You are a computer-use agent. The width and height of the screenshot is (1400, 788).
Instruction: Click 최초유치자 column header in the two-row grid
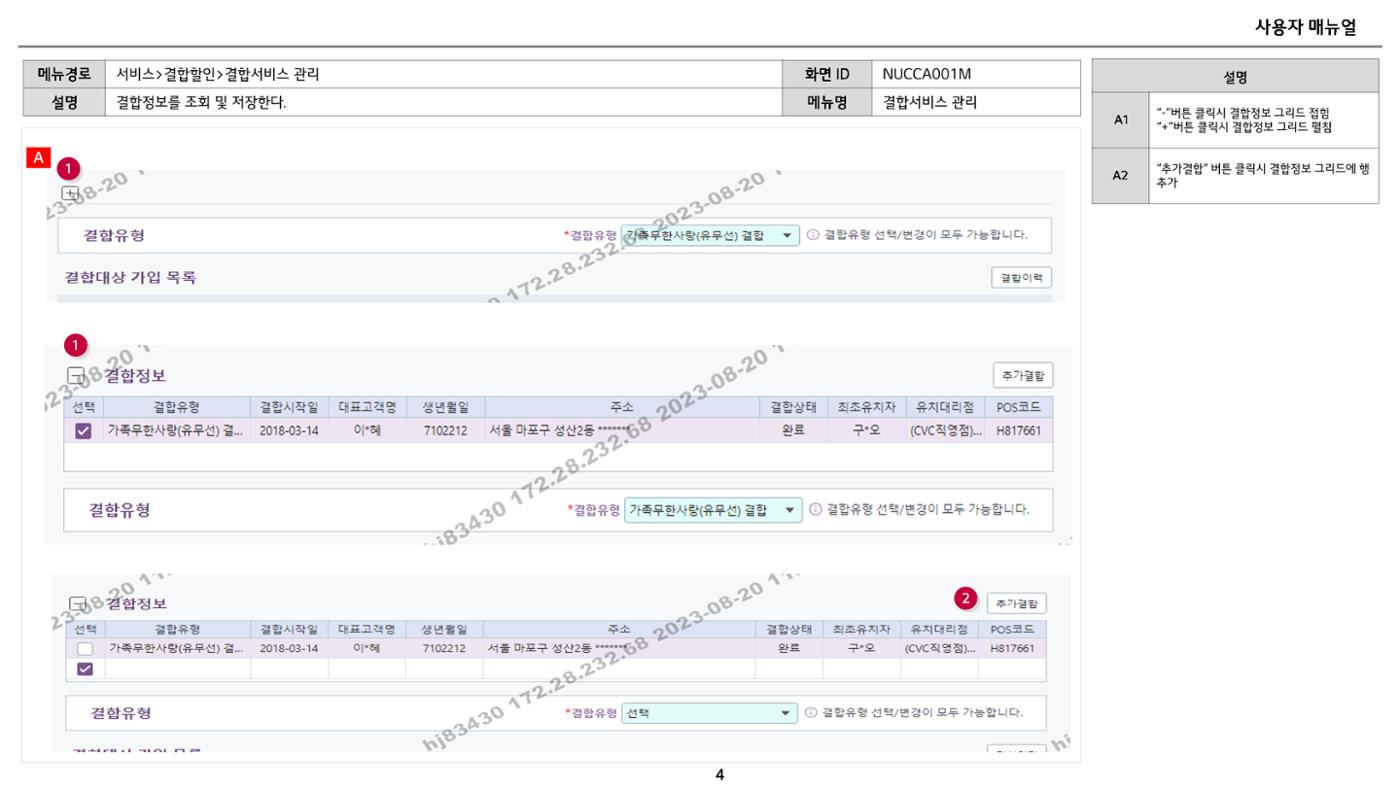point(860,629)
